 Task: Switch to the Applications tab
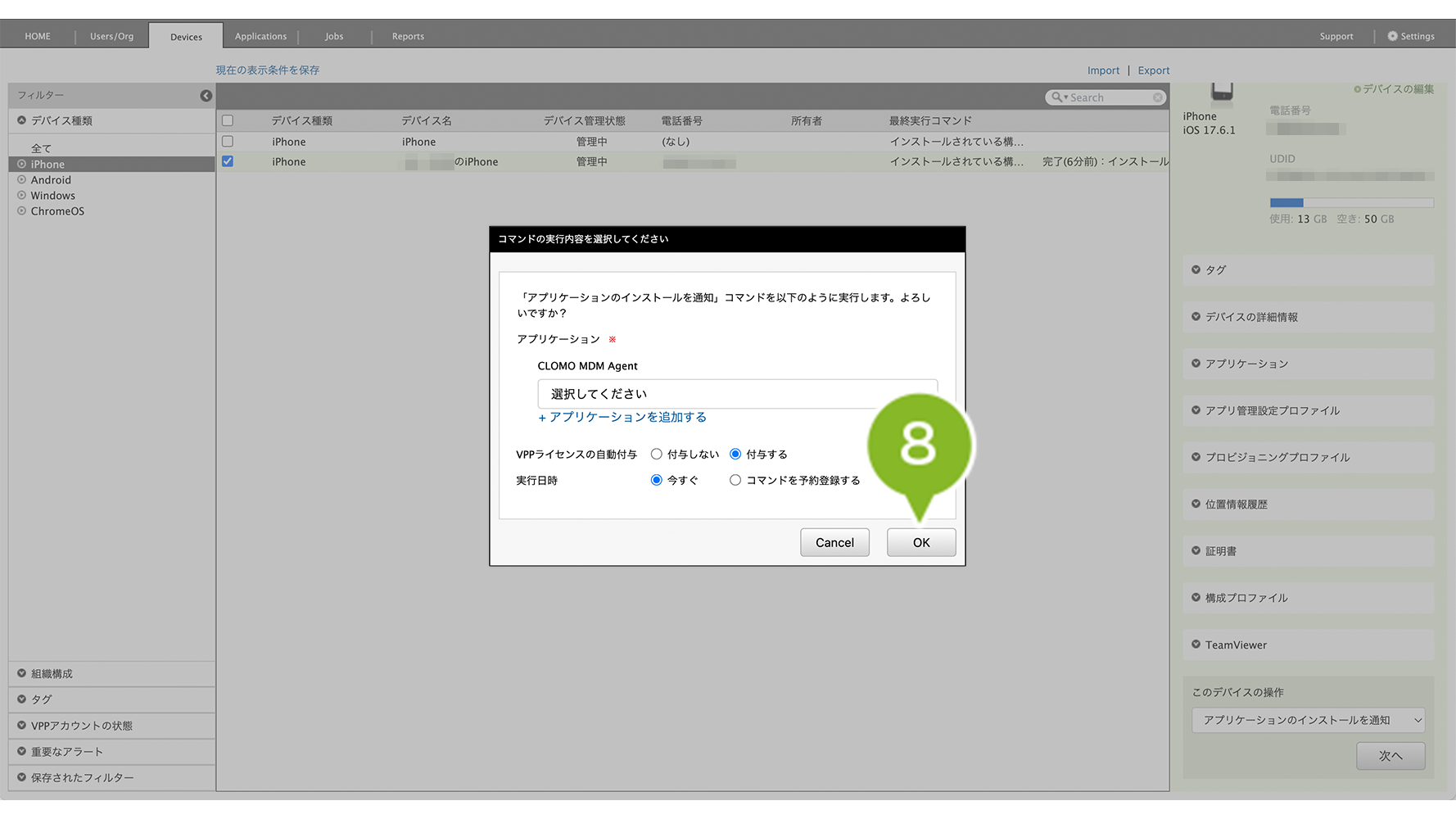[x=260, y=36]
